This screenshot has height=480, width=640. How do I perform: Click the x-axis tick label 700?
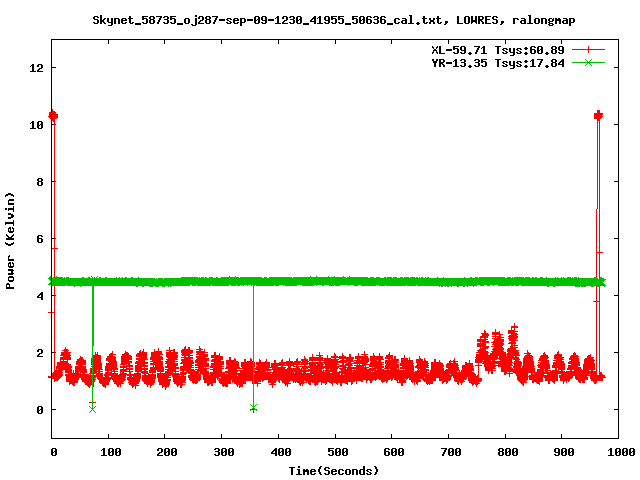coord(451,452)
